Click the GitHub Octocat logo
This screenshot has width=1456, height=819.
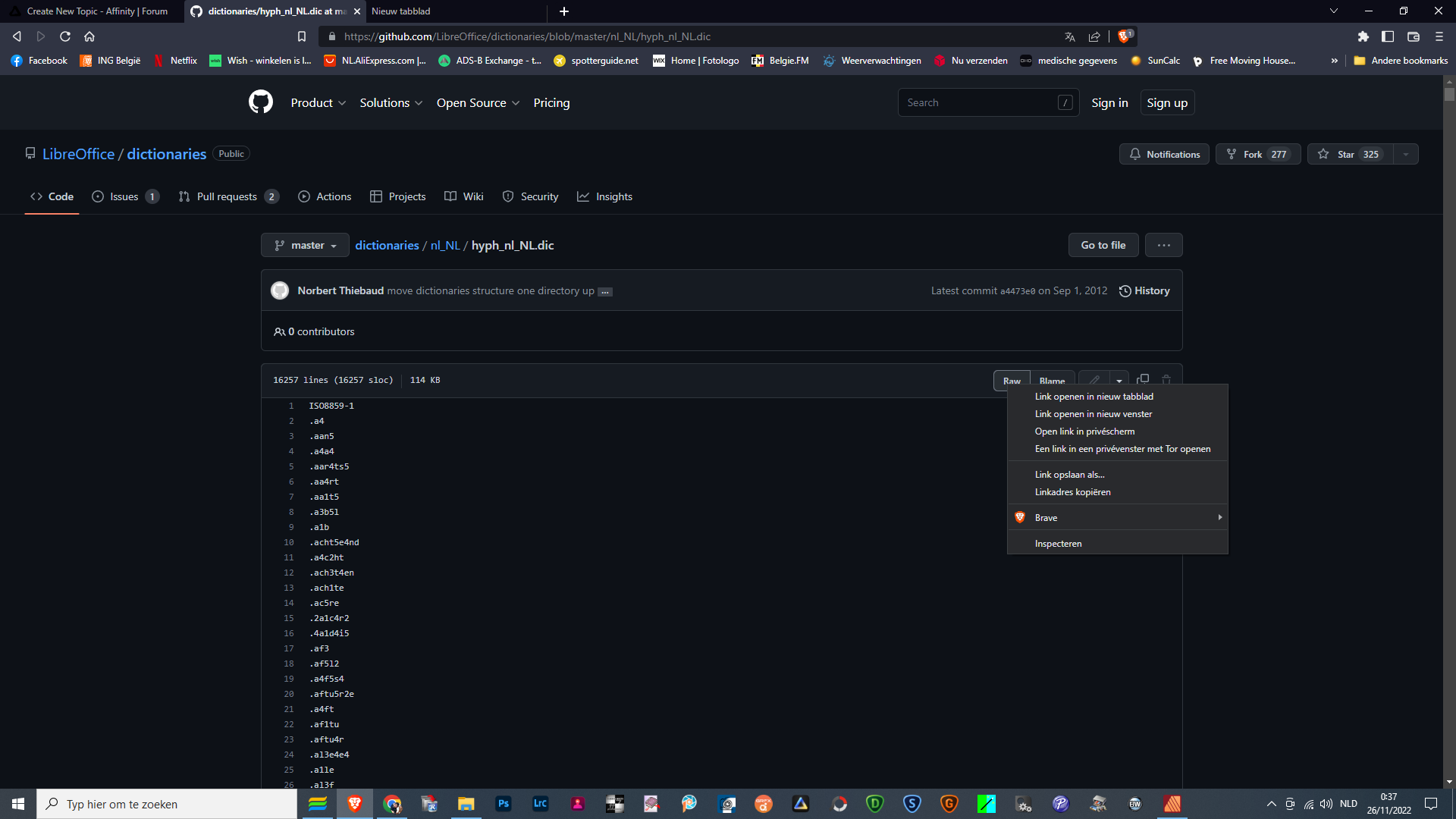[x=260, y=102]
